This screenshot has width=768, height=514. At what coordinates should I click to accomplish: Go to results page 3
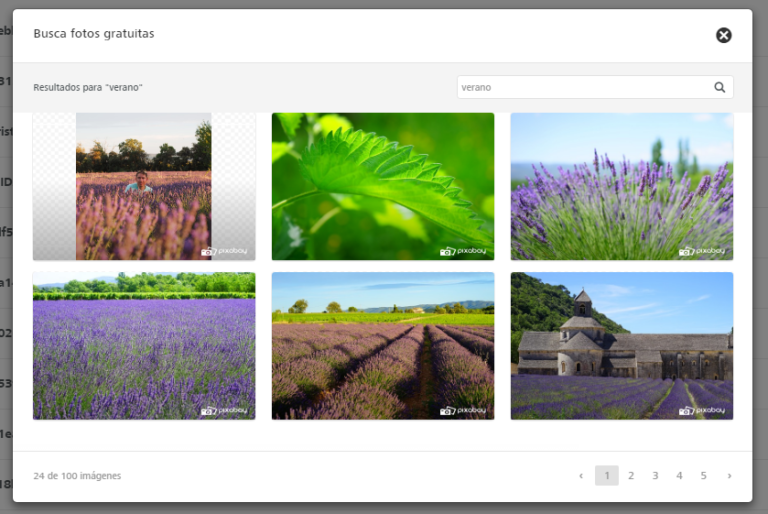655,476
